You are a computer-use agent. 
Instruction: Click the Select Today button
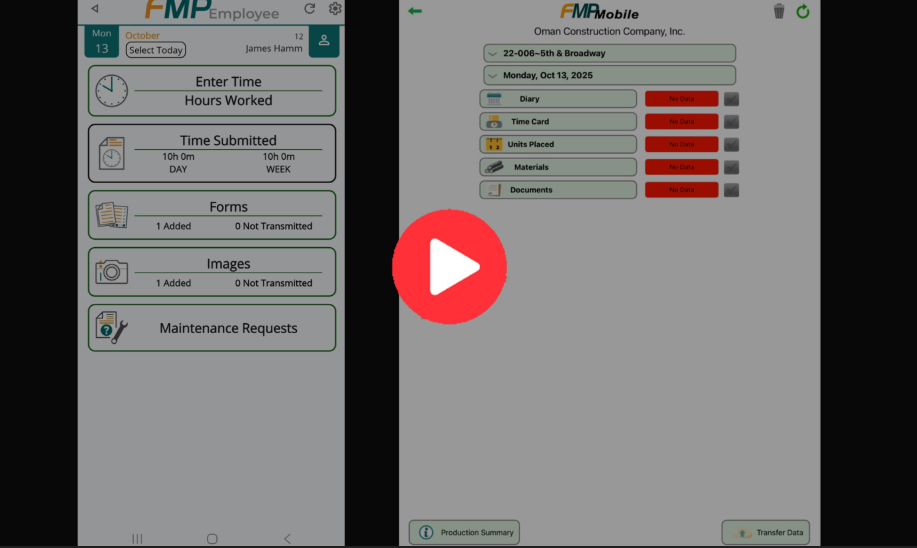[156, 50]
